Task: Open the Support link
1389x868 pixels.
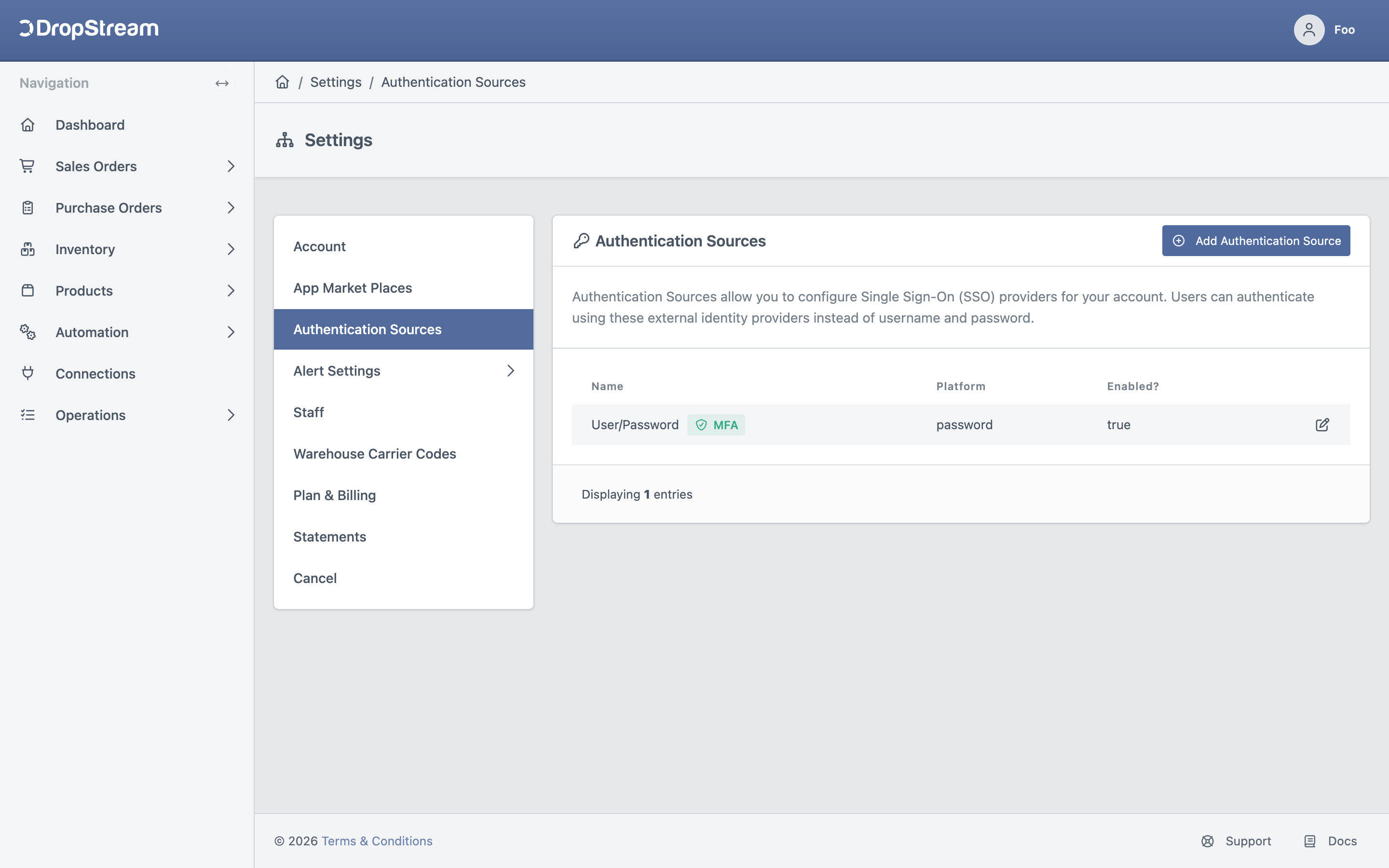Action: [1236, 841]
